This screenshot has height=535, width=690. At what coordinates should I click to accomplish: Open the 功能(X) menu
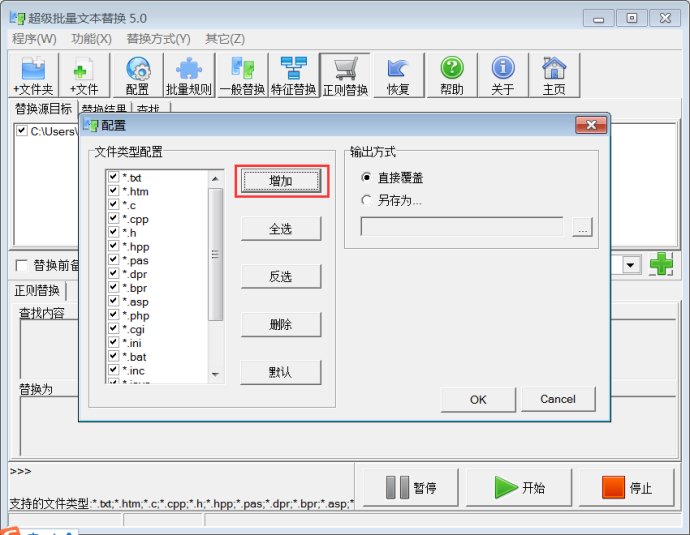click(91, 38)
